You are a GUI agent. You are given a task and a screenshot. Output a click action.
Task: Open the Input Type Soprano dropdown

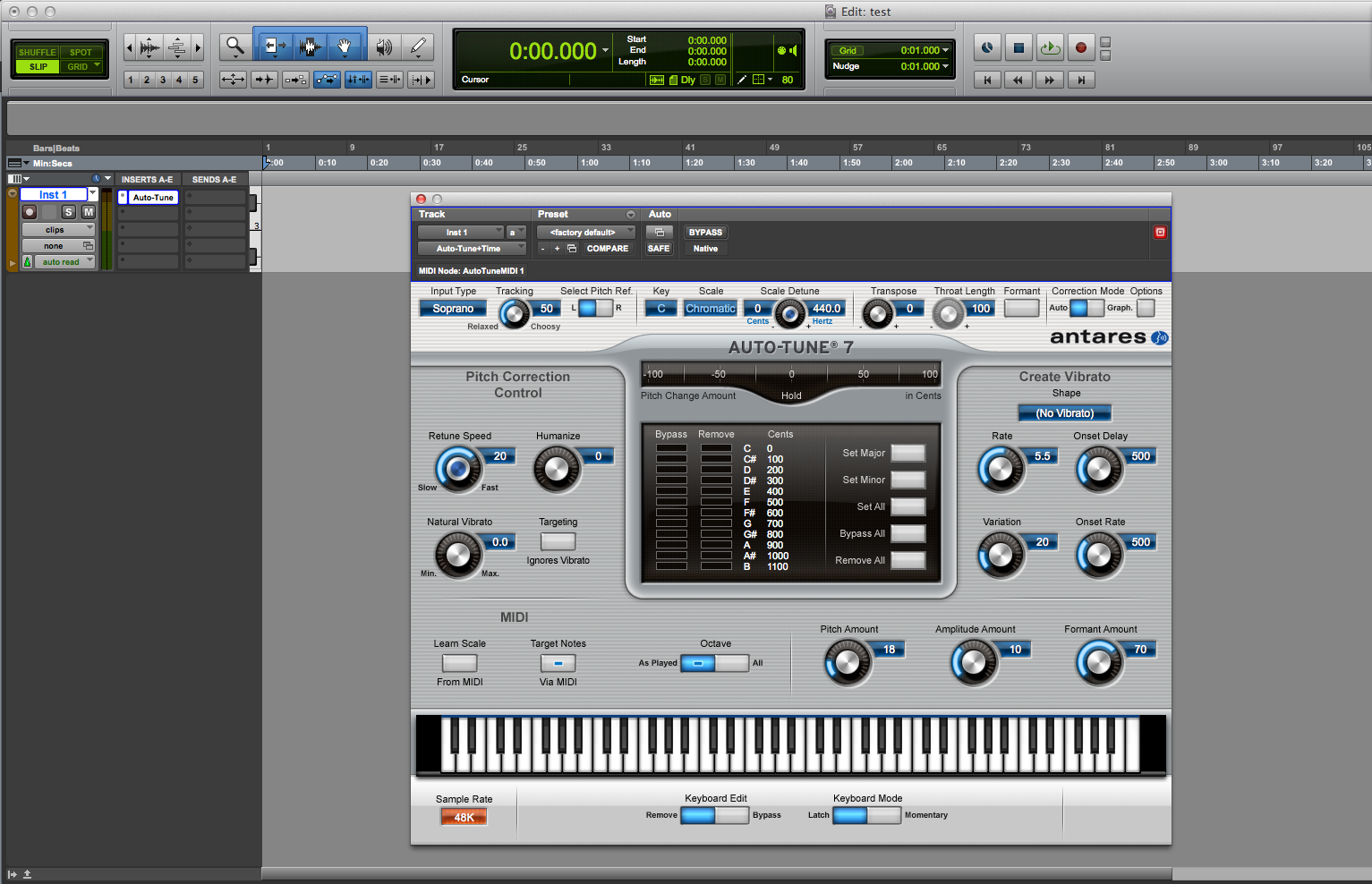click(x=453, y=309)
